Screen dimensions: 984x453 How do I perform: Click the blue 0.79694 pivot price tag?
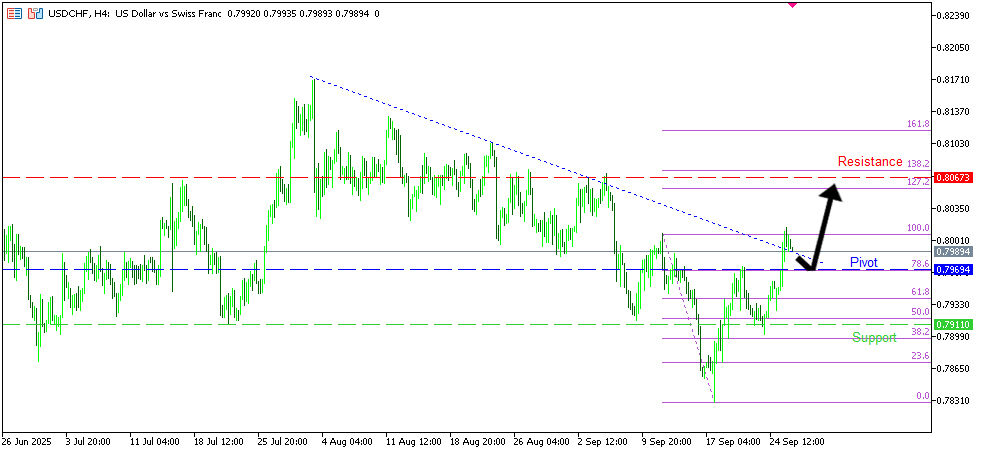tap(952, 270)
